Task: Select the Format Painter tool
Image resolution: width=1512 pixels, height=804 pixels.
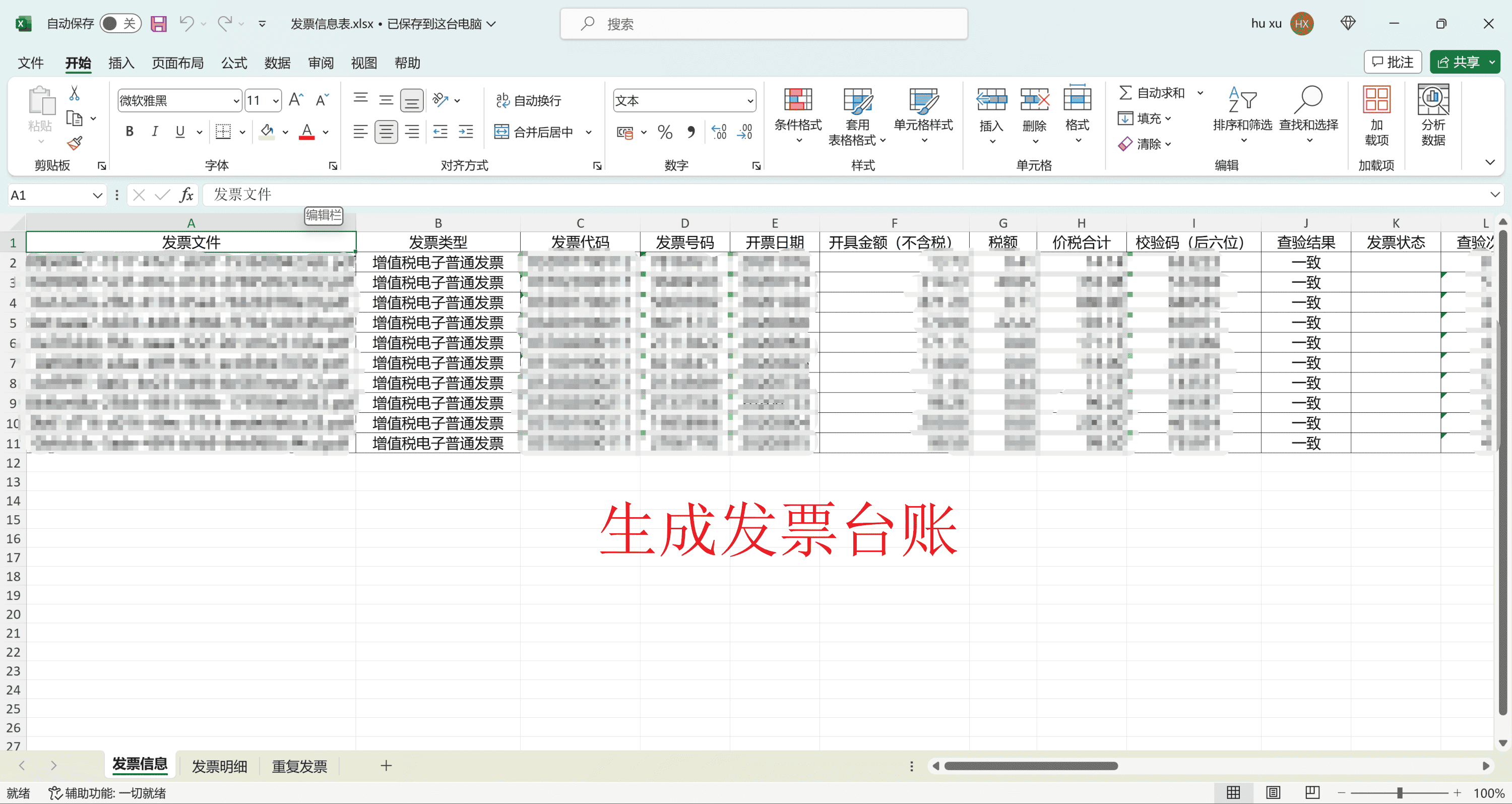Action: tap(75, 144)
